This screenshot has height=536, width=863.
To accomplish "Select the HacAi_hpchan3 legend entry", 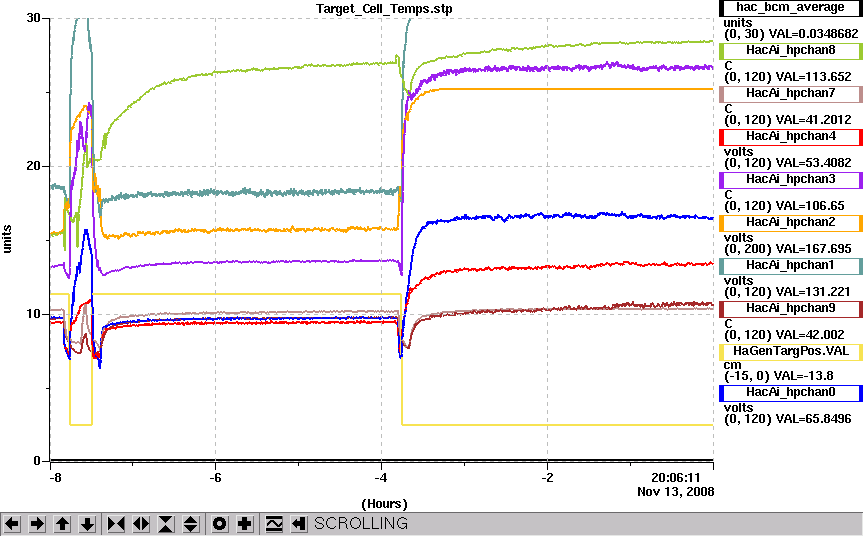I will [x=790, y=179].
